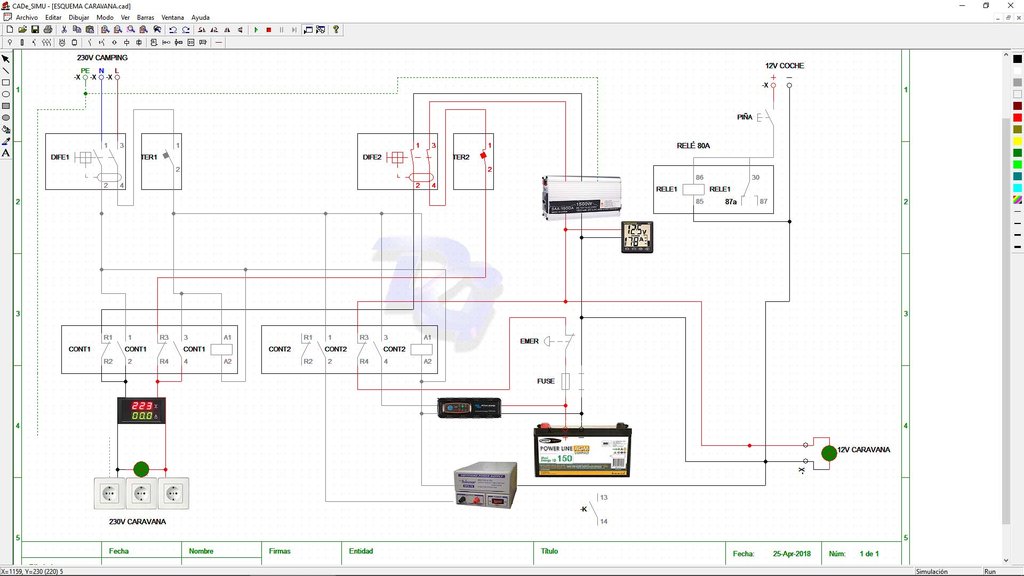Select the green 12V CARAVANA indicator lamp
The height and width of the screenshot is (576, 1024).
click(x=829, y=453)
